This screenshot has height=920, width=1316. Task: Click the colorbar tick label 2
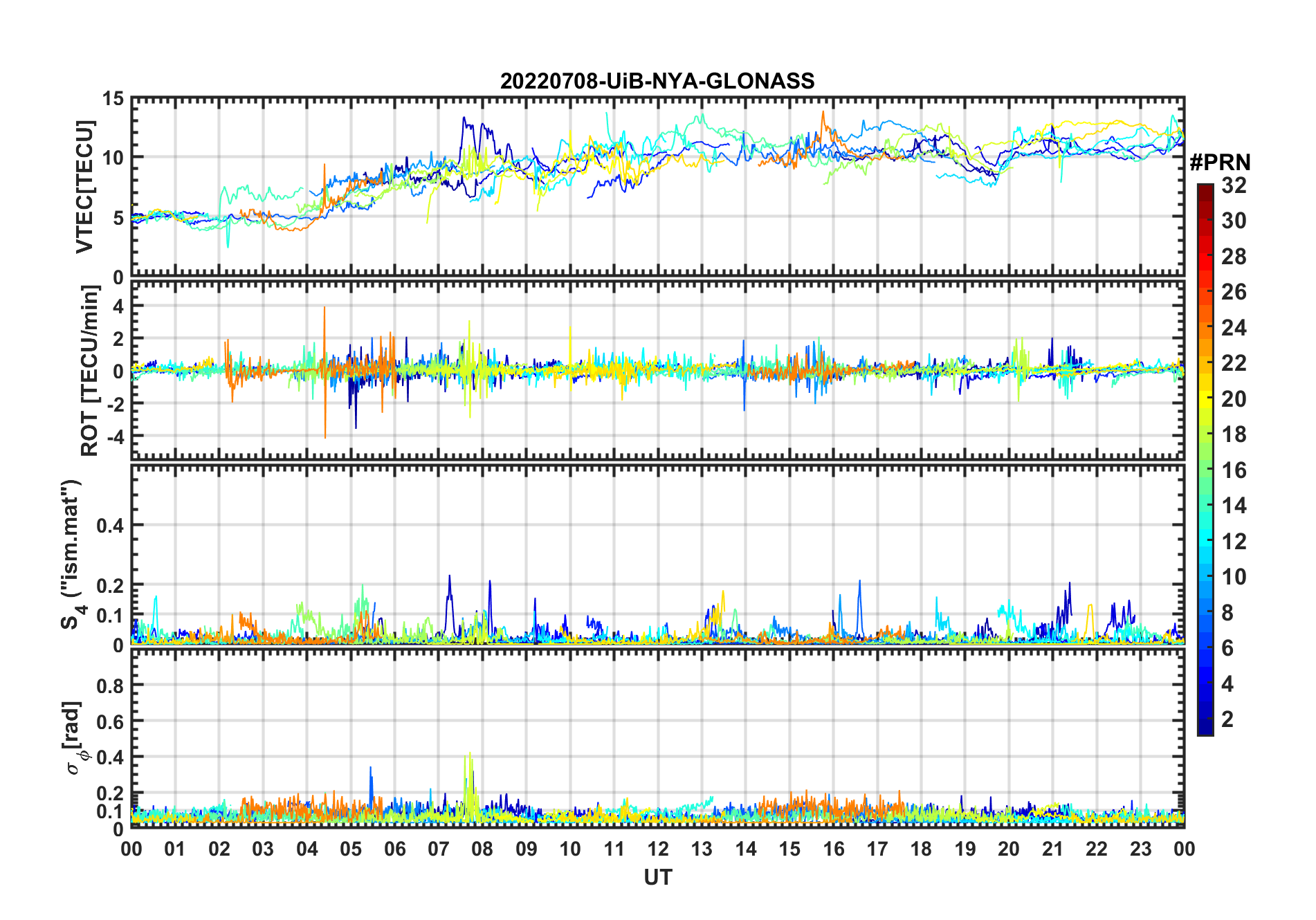point(1227,719)
